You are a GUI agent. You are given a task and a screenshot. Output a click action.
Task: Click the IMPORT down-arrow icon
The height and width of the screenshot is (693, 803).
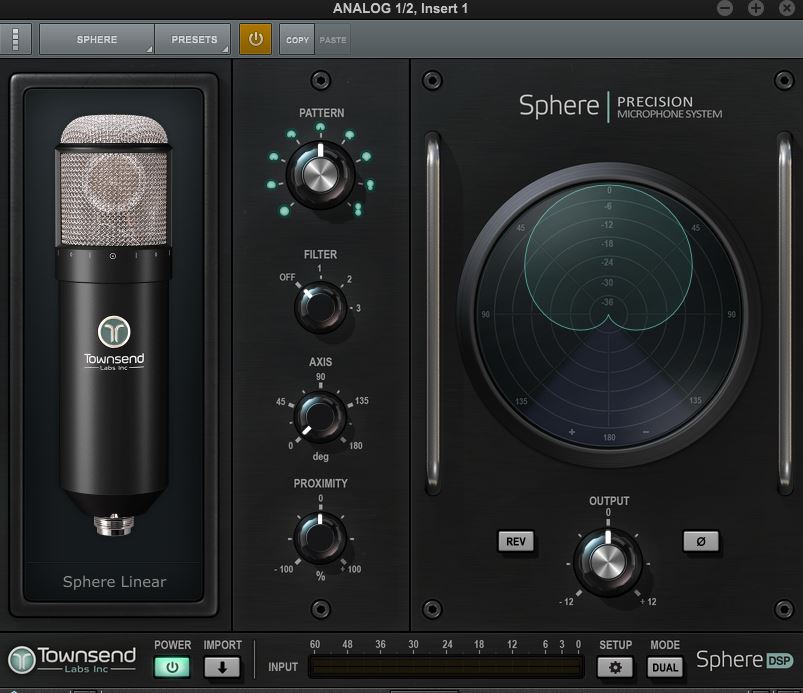[222, 668]
